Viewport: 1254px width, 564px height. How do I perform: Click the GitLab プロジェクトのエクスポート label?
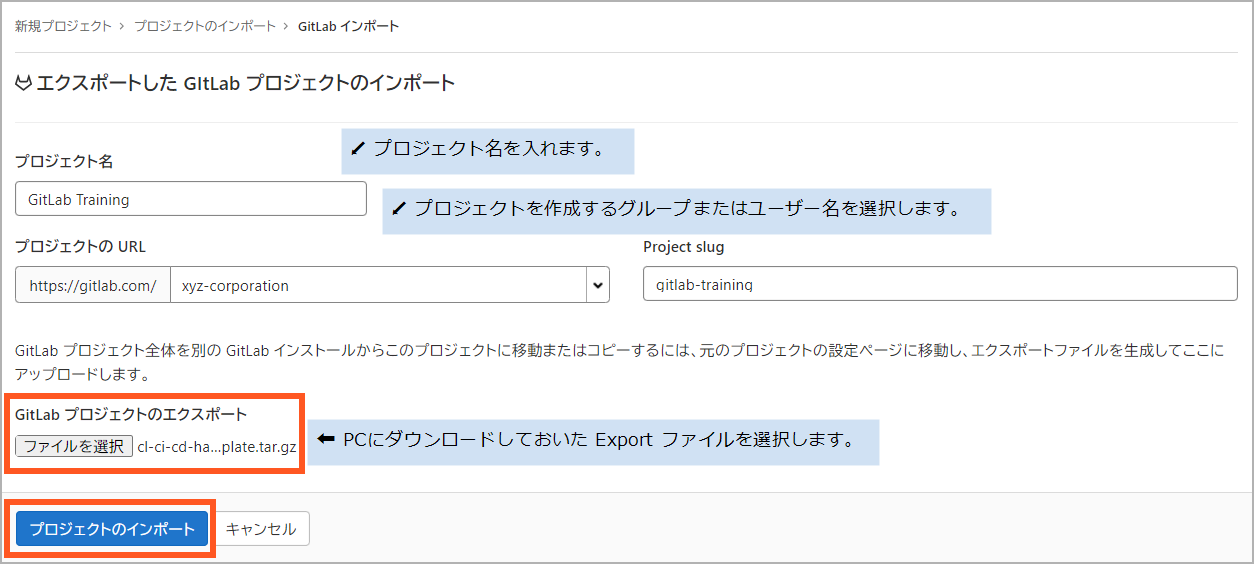pyautogui.click(x=131, y=414)
